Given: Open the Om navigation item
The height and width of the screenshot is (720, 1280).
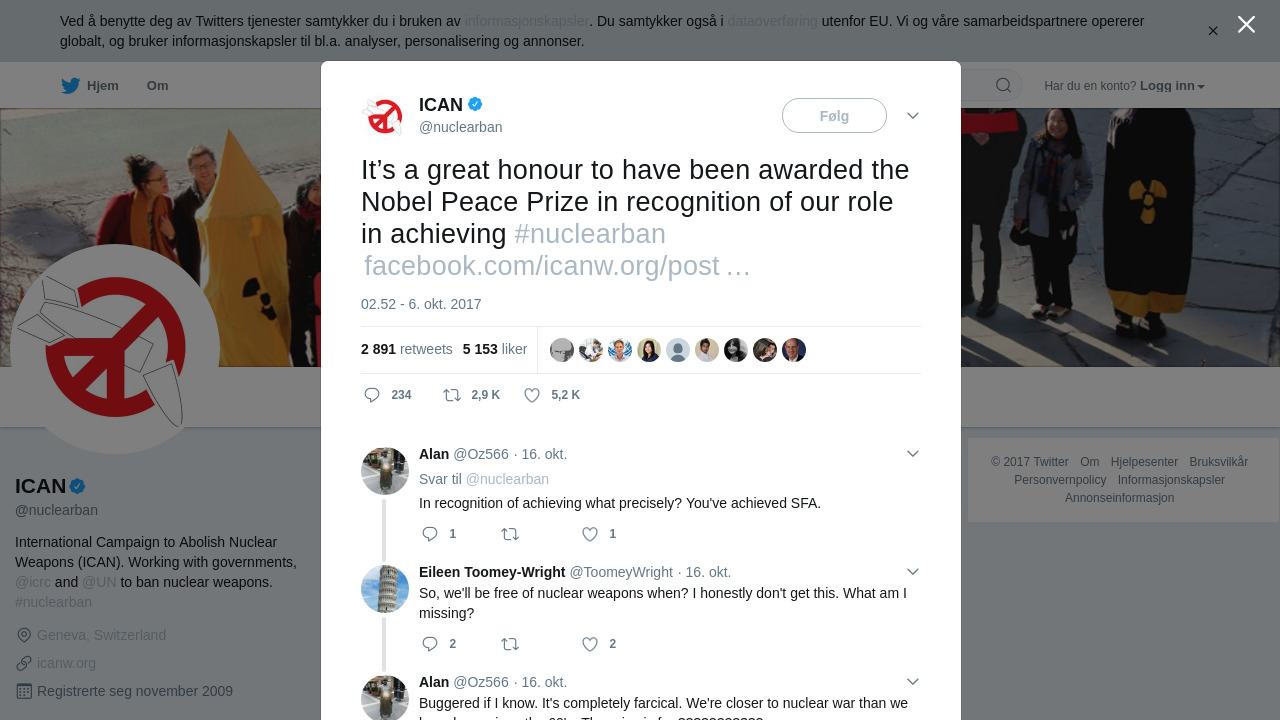Looking at the screenshot, I should tap(158, 86).
